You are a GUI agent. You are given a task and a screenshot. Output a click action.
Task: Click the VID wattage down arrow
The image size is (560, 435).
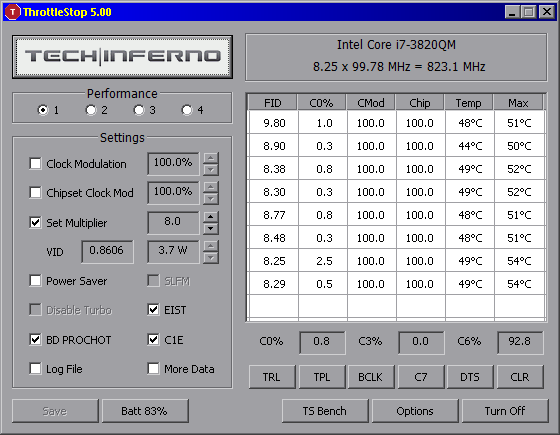211,258
